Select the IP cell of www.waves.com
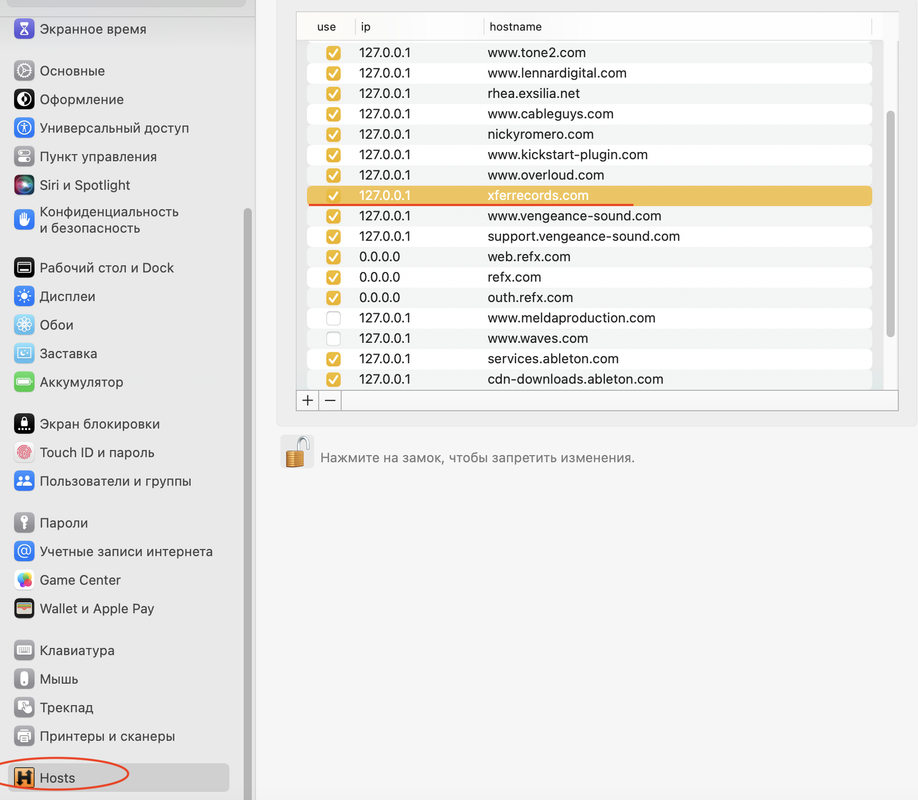The height and width of the screenshot is (800, 918). coord(385,339)
